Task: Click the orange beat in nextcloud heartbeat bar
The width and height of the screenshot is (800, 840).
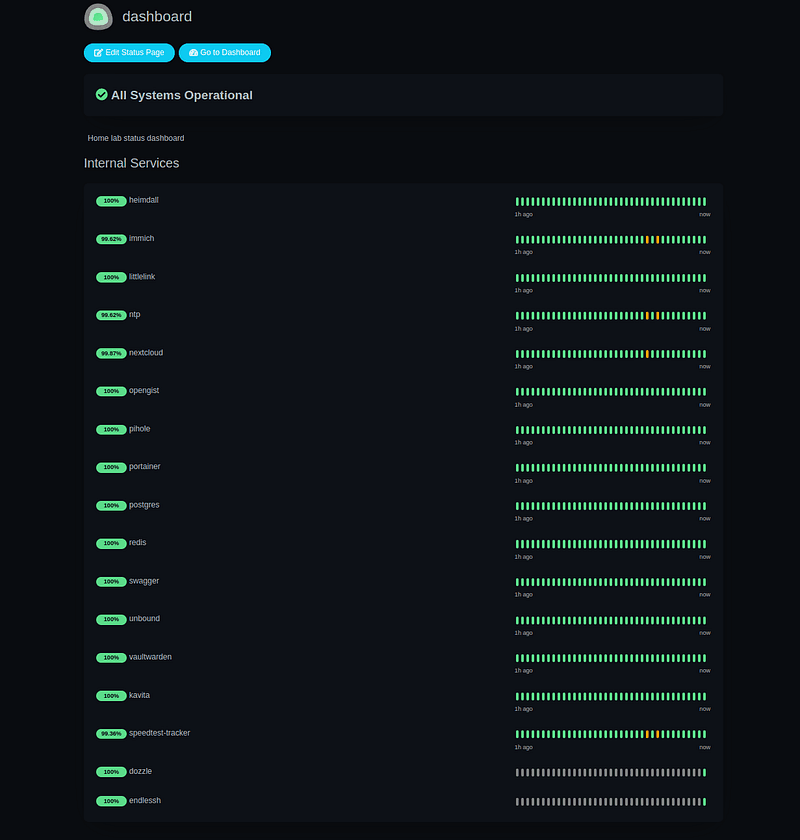Action: tap(648, 354)
